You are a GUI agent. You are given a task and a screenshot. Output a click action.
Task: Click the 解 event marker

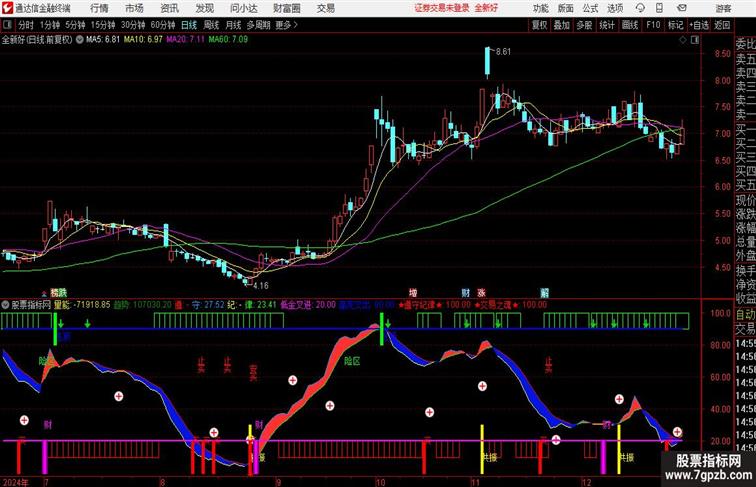point(544,293)
